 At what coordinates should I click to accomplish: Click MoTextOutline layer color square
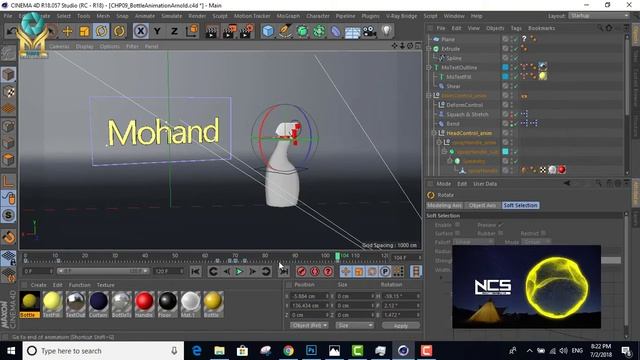505,67
